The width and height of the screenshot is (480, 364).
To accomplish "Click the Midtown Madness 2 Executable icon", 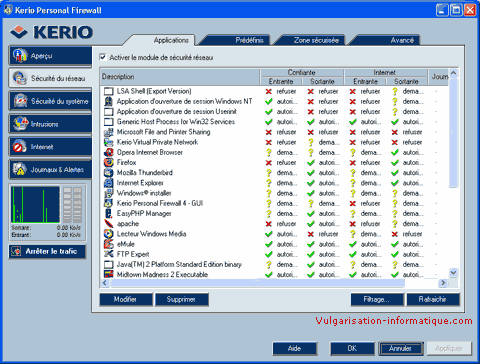I will 109,274.
